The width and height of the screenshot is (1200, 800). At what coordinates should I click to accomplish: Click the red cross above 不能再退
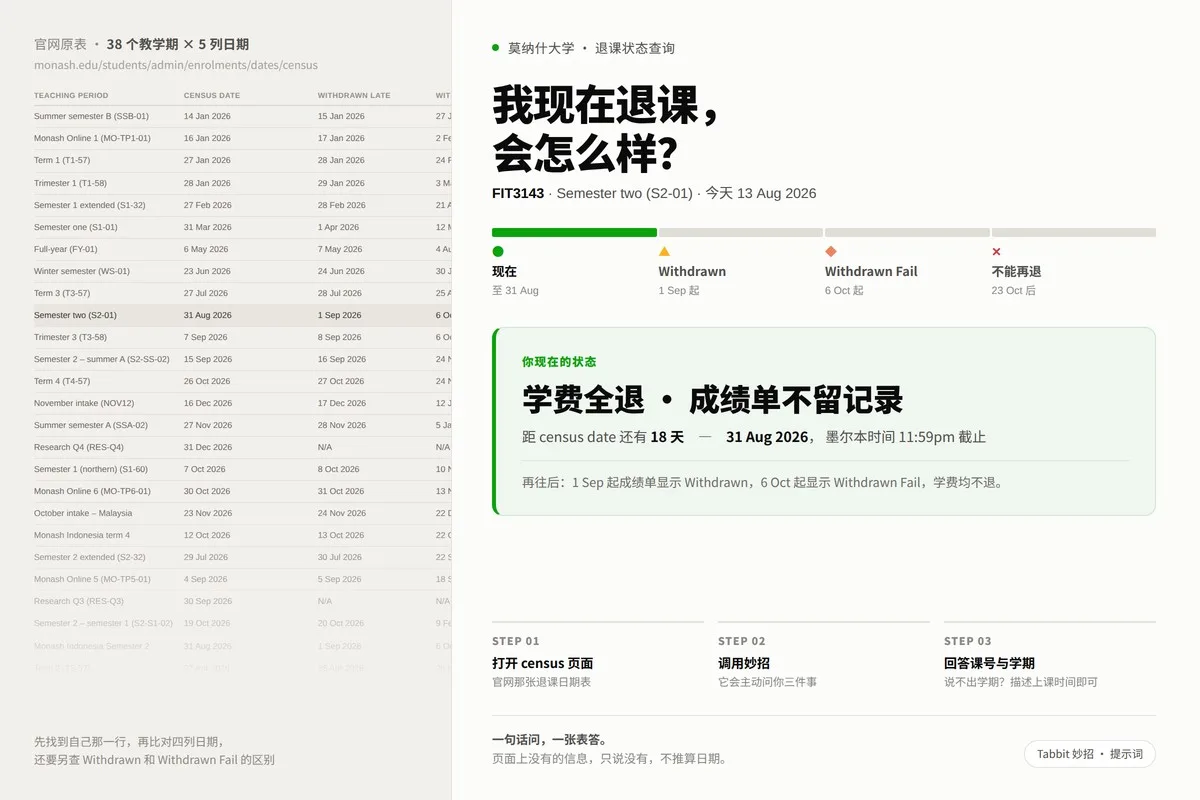coord(996,252)
